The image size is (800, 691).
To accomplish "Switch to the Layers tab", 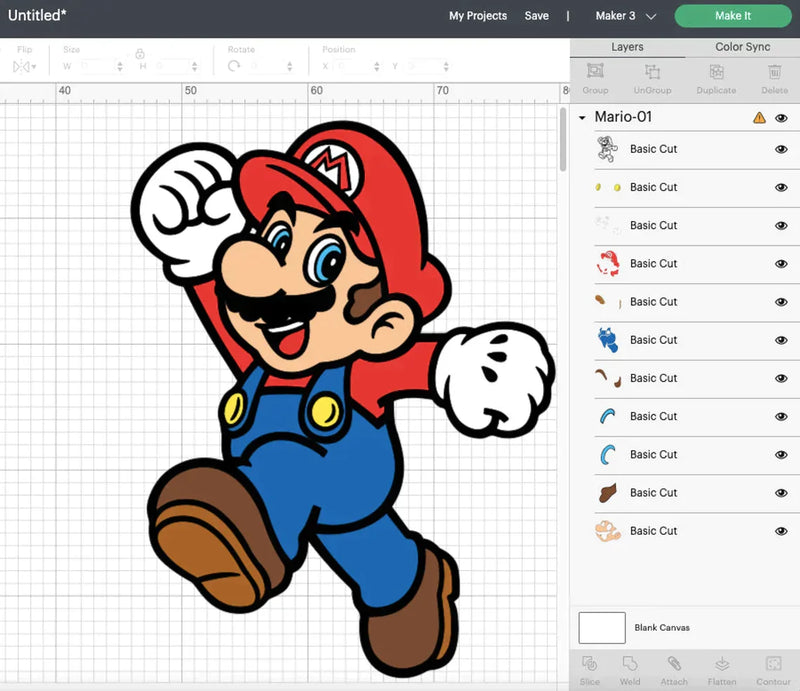I will pos(627,47).
